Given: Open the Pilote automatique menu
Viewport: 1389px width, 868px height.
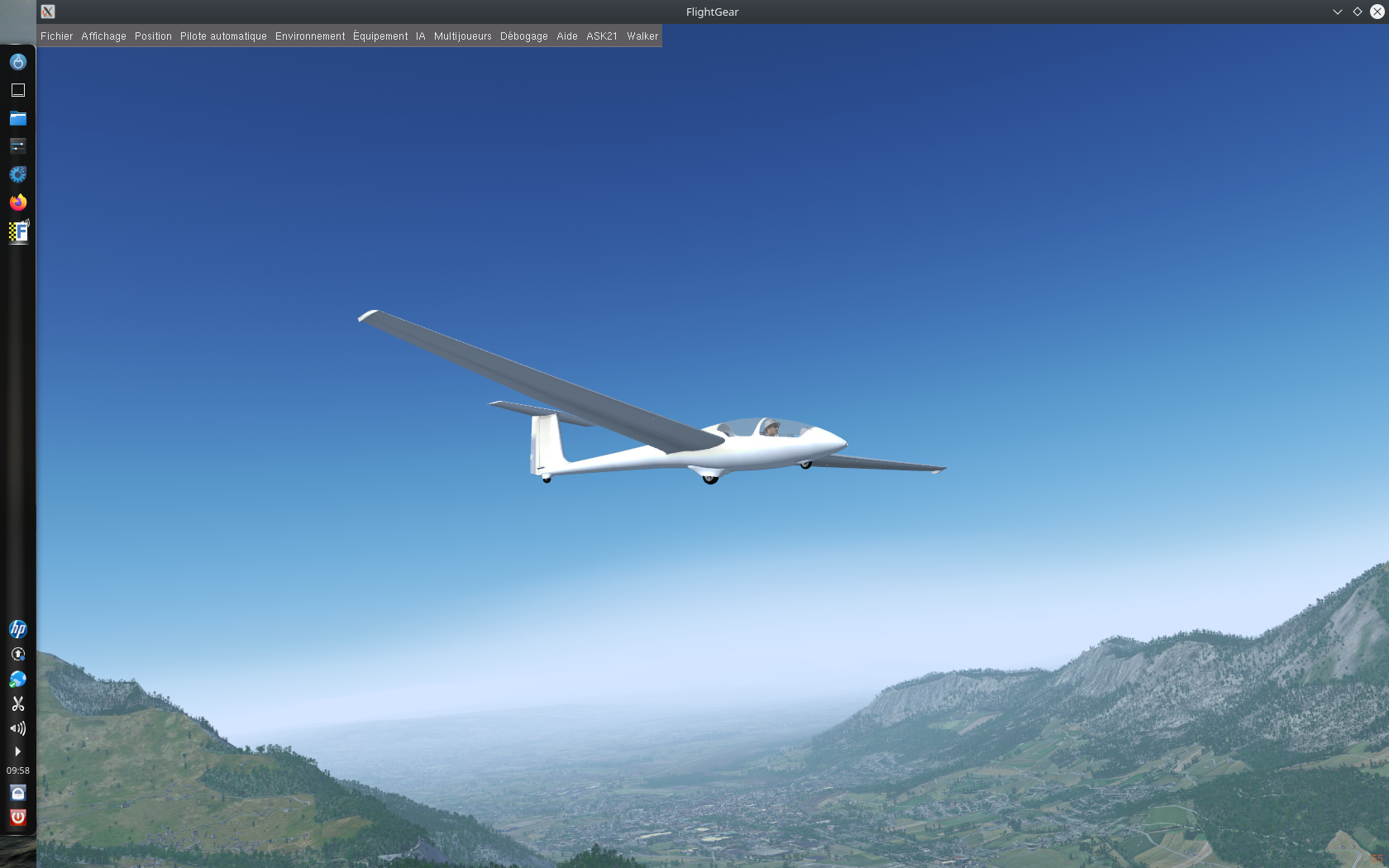Looking at the screenshot, I should tap(223, 36).
